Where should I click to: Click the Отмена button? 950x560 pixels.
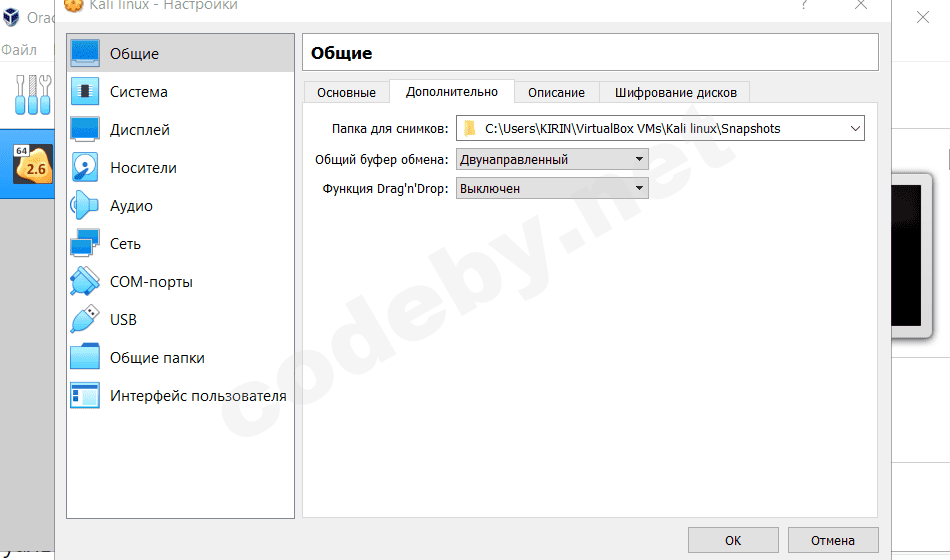pyautogui.click(x=833, y=540)
